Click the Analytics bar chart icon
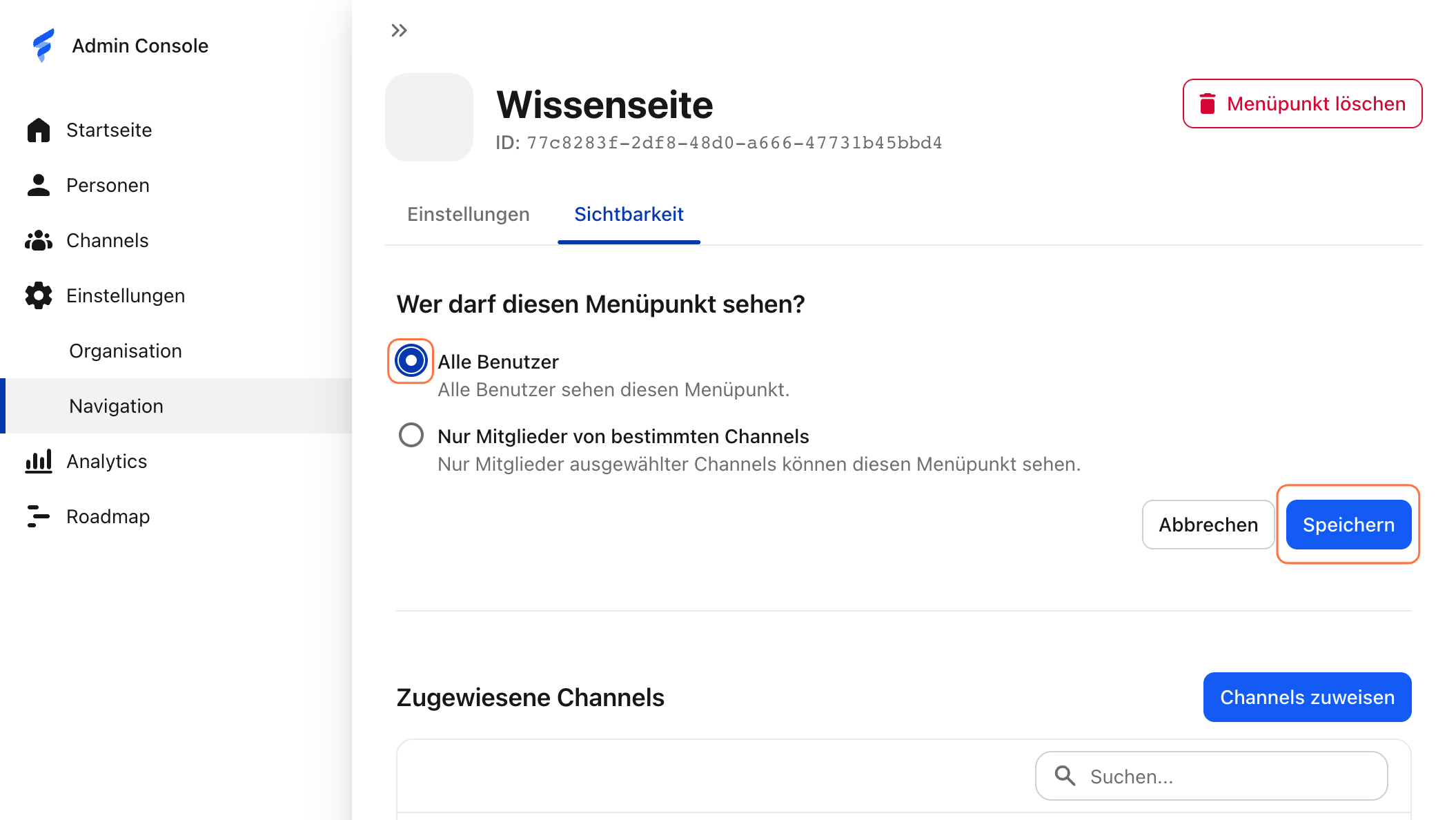Image resolution: width=1456 pixels, height=820 pixels. (x=39, y=461)
